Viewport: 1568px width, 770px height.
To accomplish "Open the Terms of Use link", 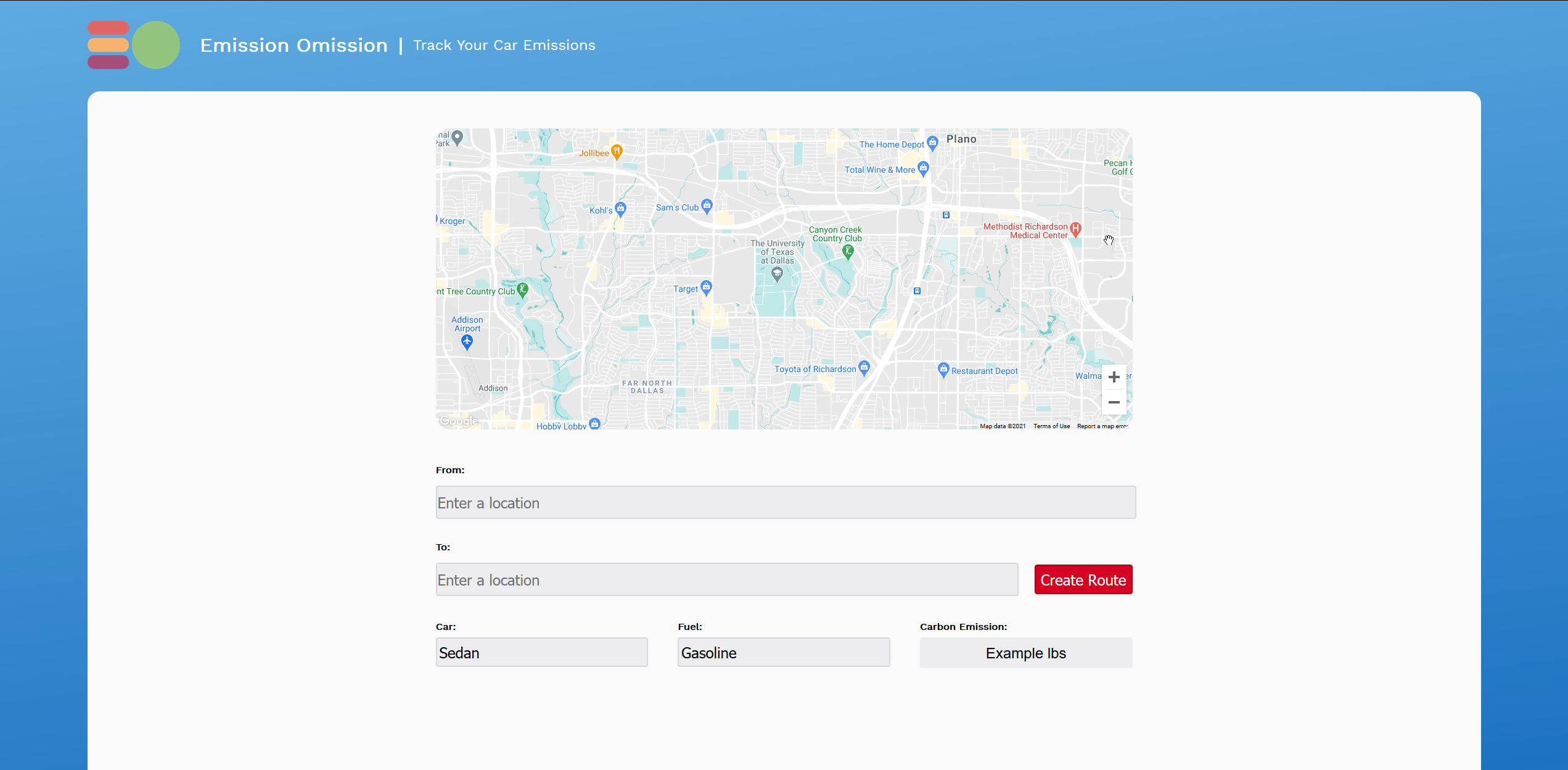I will (x=1051, y=426).
